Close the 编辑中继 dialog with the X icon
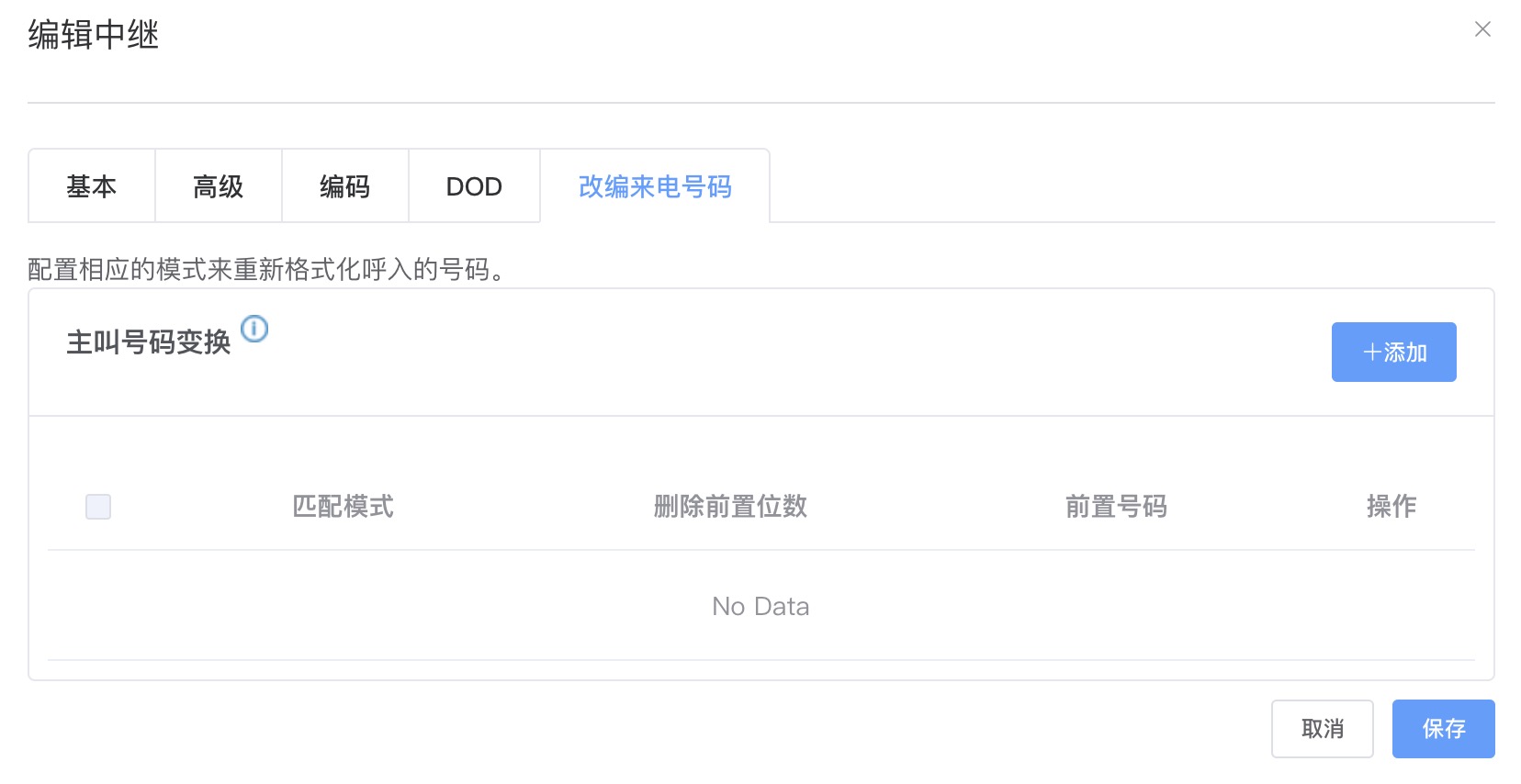This screenshot has height=784, width=1521. [1482, 29]
